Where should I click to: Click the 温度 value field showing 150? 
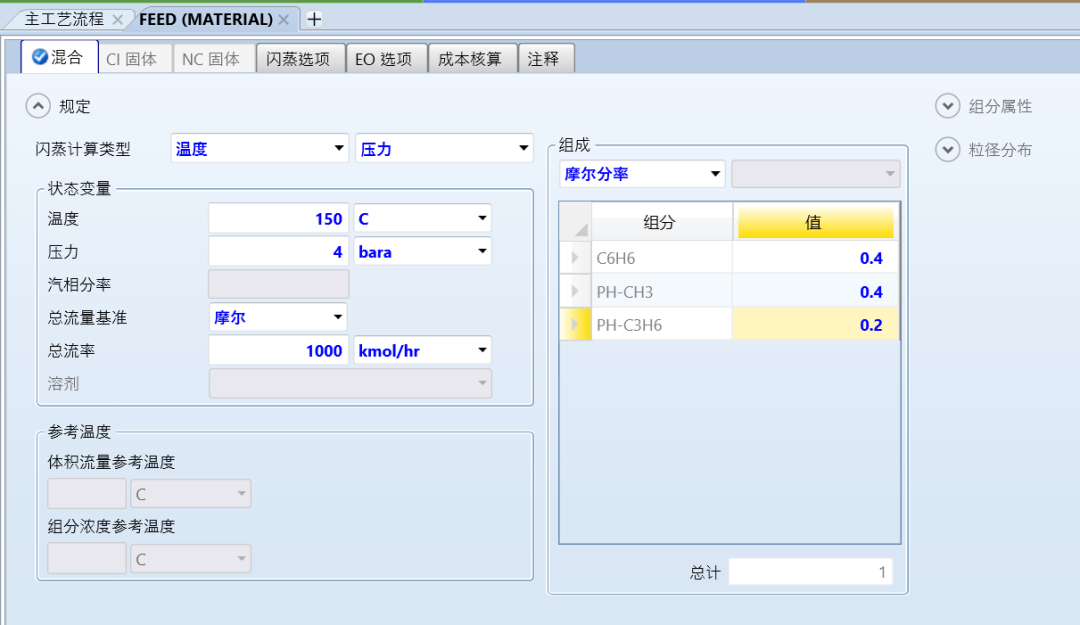point(278,218)
